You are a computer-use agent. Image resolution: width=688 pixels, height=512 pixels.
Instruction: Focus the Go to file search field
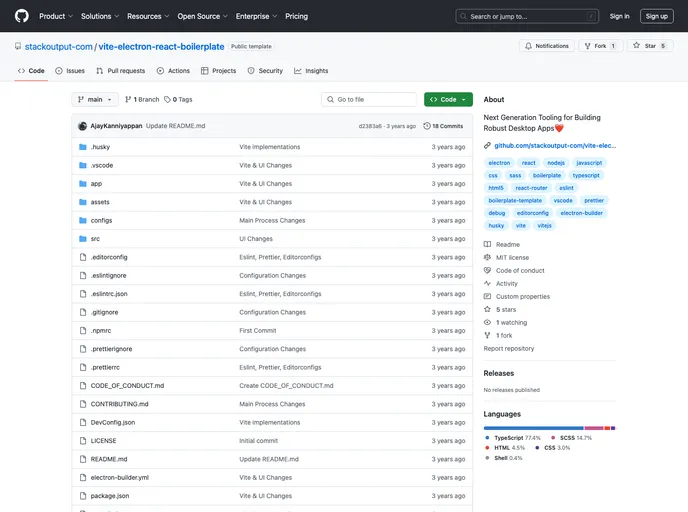click(x=370, y=100)
